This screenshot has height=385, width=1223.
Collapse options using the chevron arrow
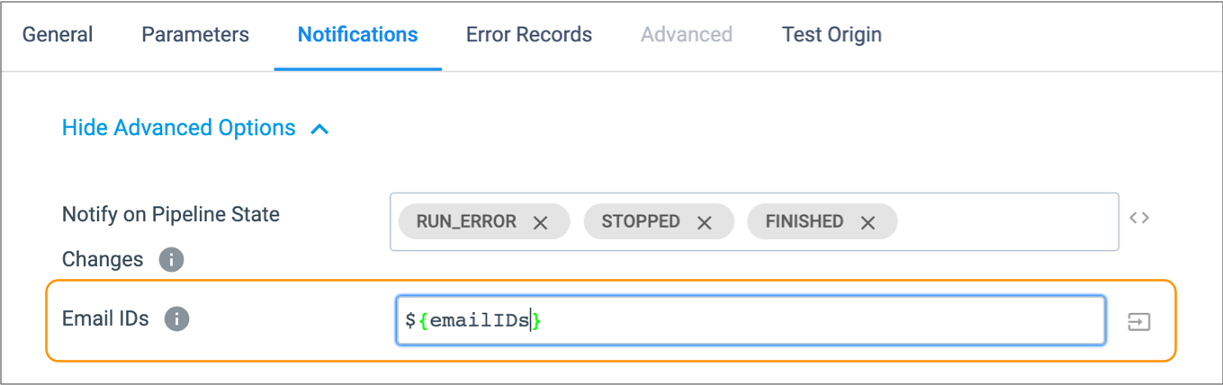pyautogui.click(x=320, y=129)
